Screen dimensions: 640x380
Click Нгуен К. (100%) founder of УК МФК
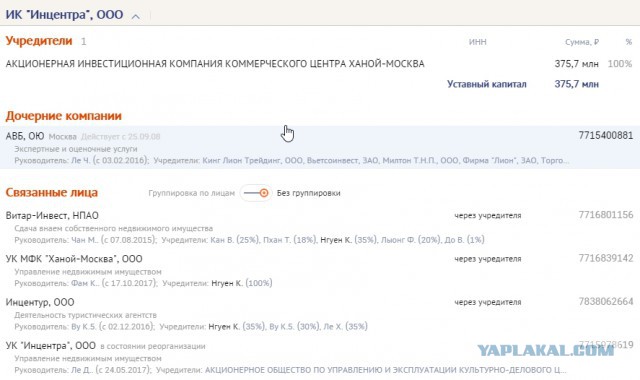point(242,283)
